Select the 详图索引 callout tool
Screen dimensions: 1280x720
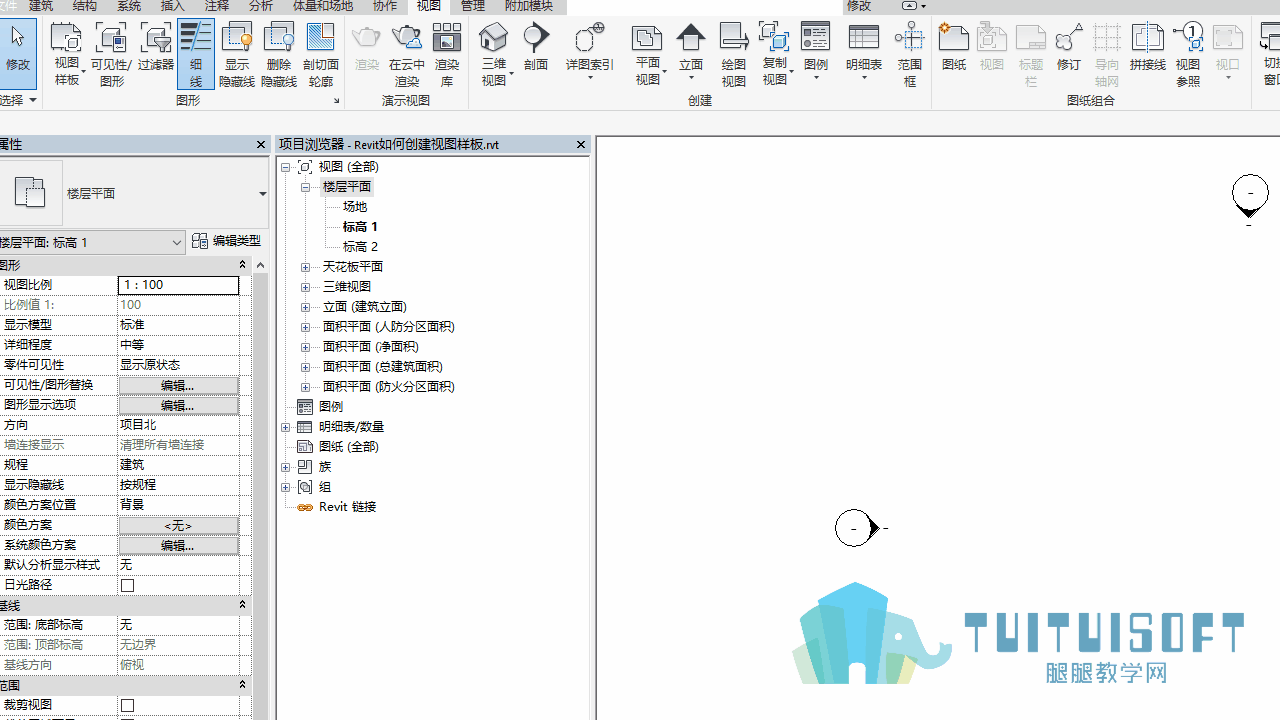pyautogui.click(x=590, y=52)
